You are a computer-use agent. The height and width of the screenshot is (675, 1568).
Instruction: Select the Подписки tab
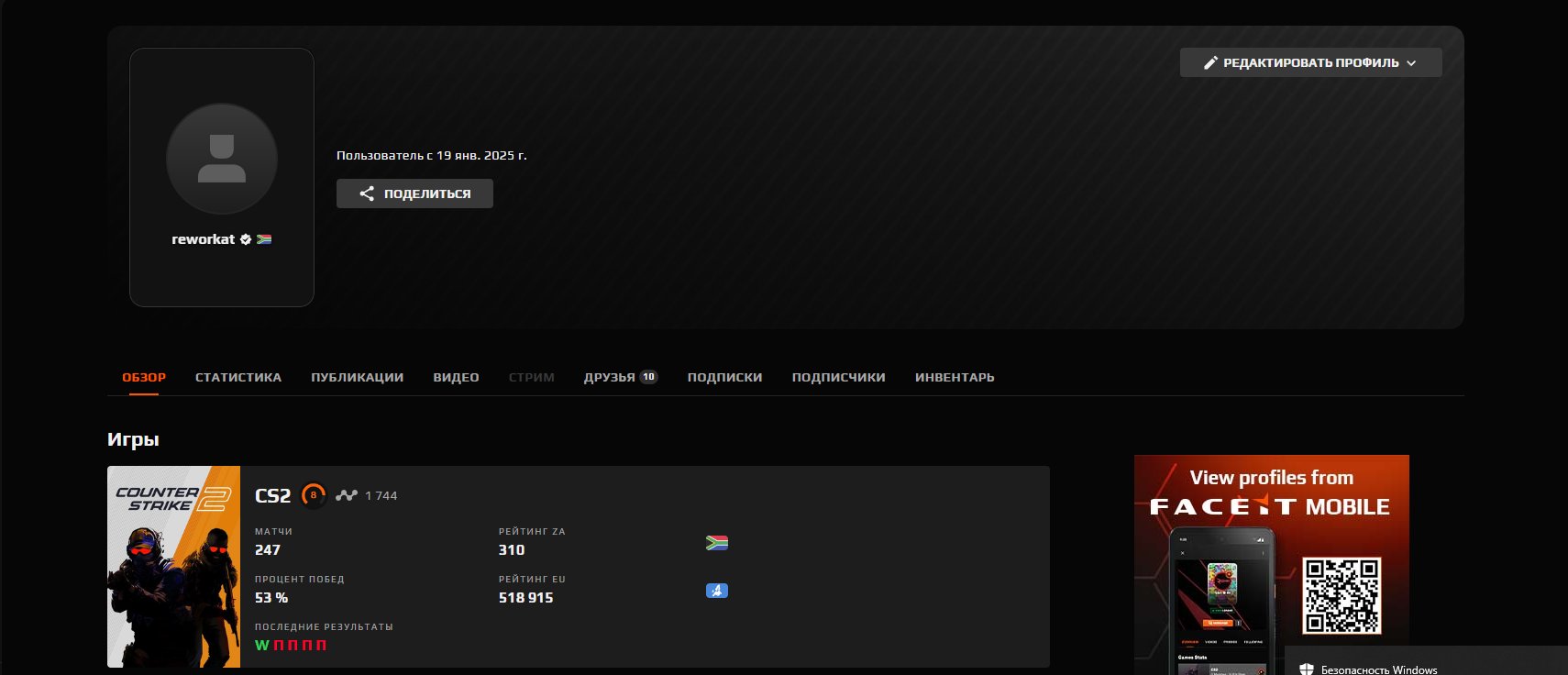click(724, 377)
